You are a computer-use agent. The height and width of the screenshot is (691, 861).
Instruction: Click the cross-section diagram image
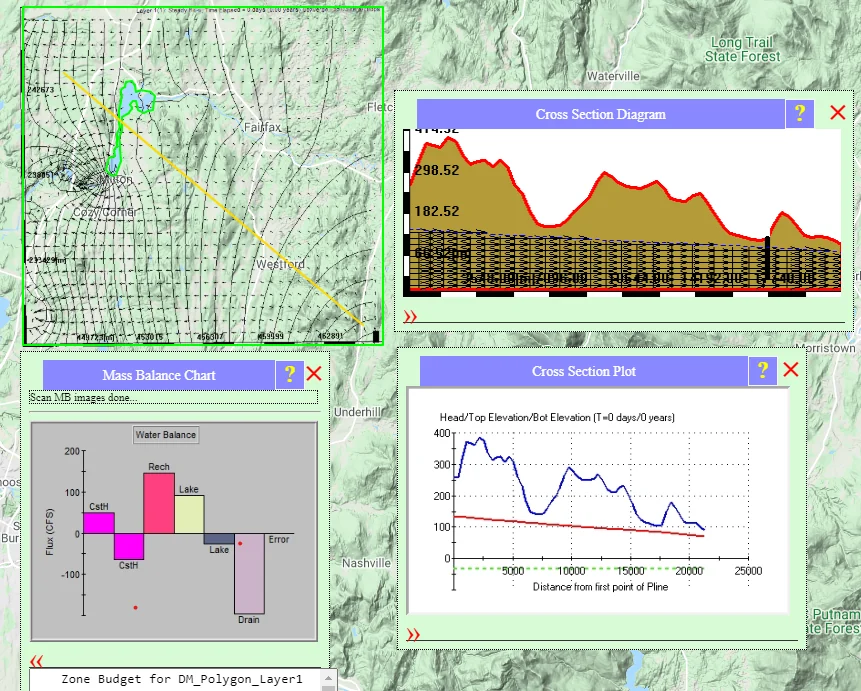tap(622, 213)
